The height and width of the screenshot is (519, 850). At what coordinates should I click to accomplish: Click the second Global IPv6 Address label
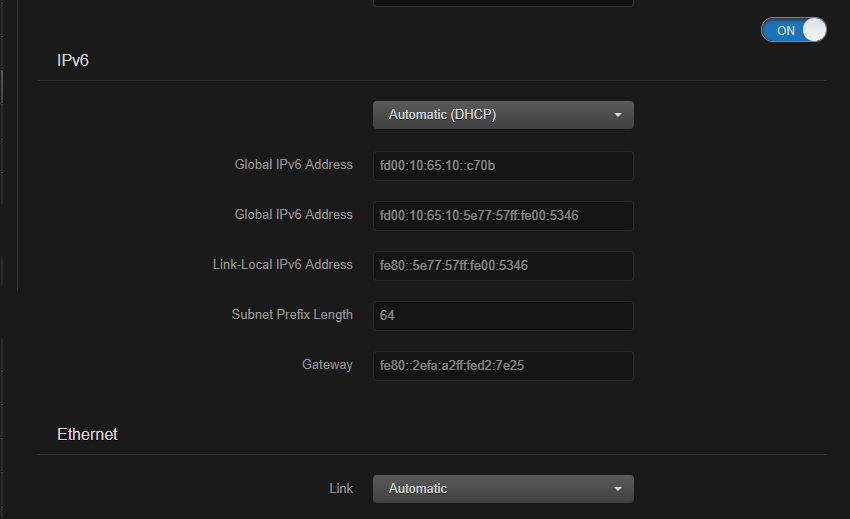293,215
